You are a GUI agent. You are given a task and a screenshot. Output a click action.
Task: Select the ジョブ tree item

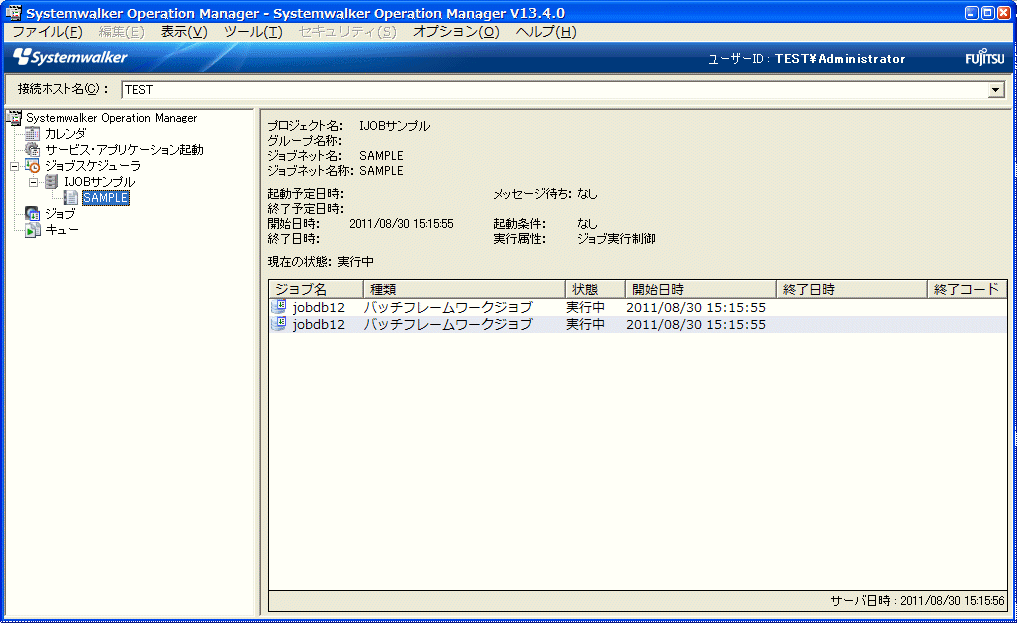[60, 213]
